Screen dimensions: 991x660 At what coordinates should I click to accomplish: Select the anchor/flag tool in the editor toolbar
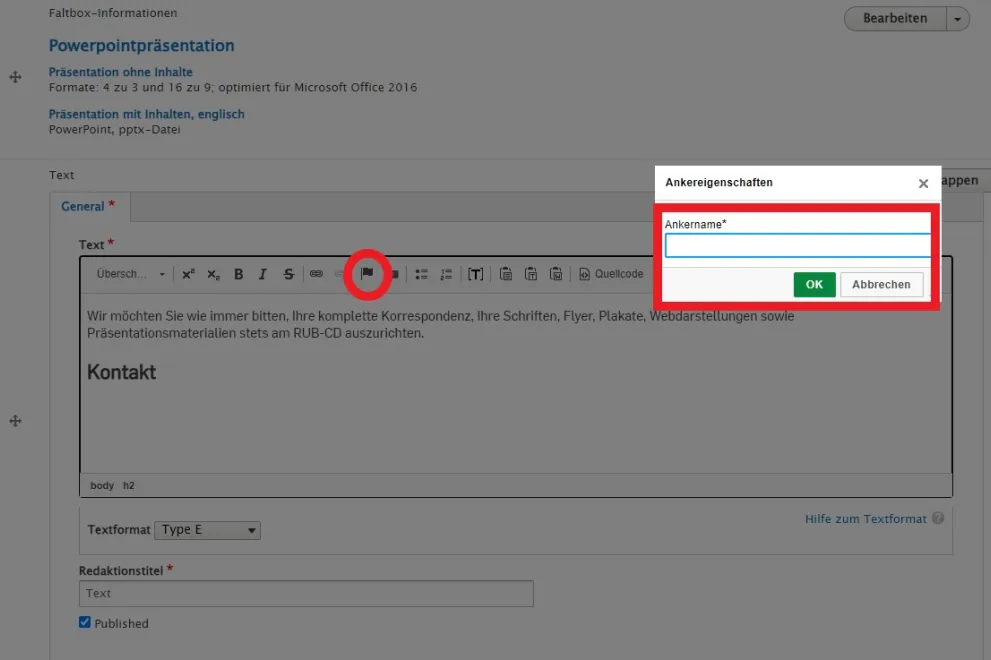(x=367, y=274)
